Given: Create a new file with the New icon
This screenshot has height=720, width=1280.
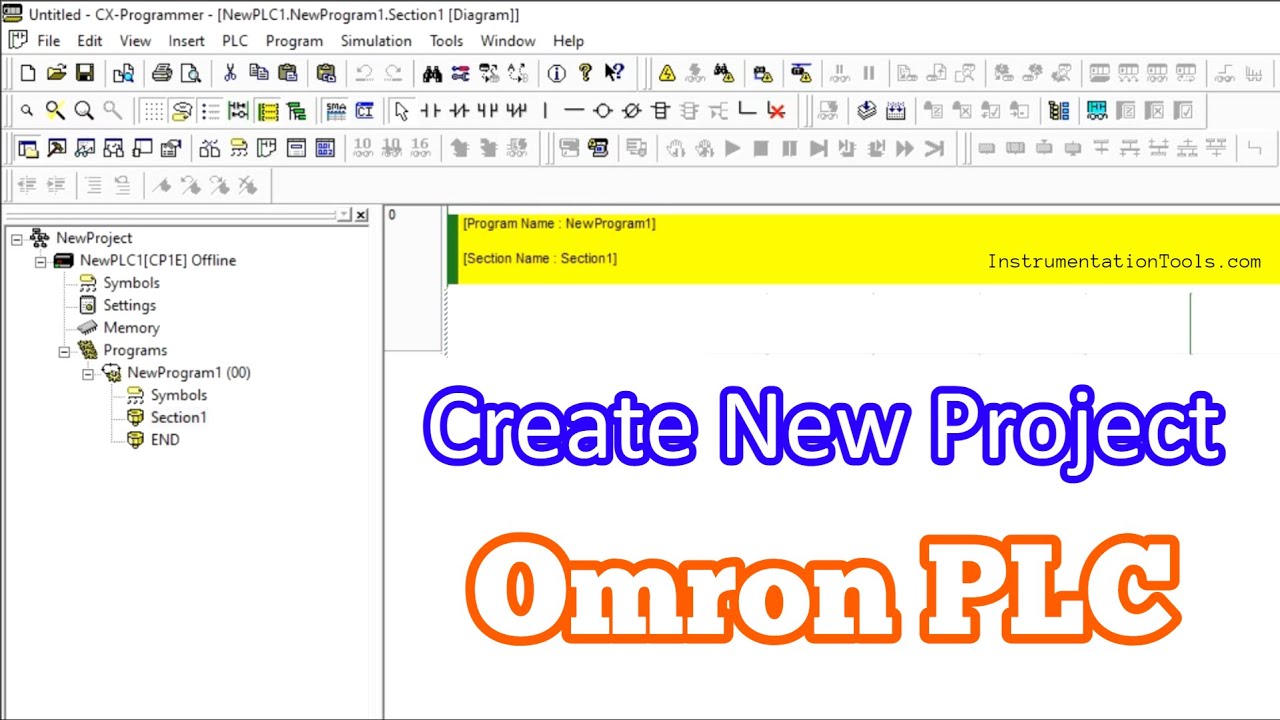Looking at the screenshot, I should (x=28, y=73).
